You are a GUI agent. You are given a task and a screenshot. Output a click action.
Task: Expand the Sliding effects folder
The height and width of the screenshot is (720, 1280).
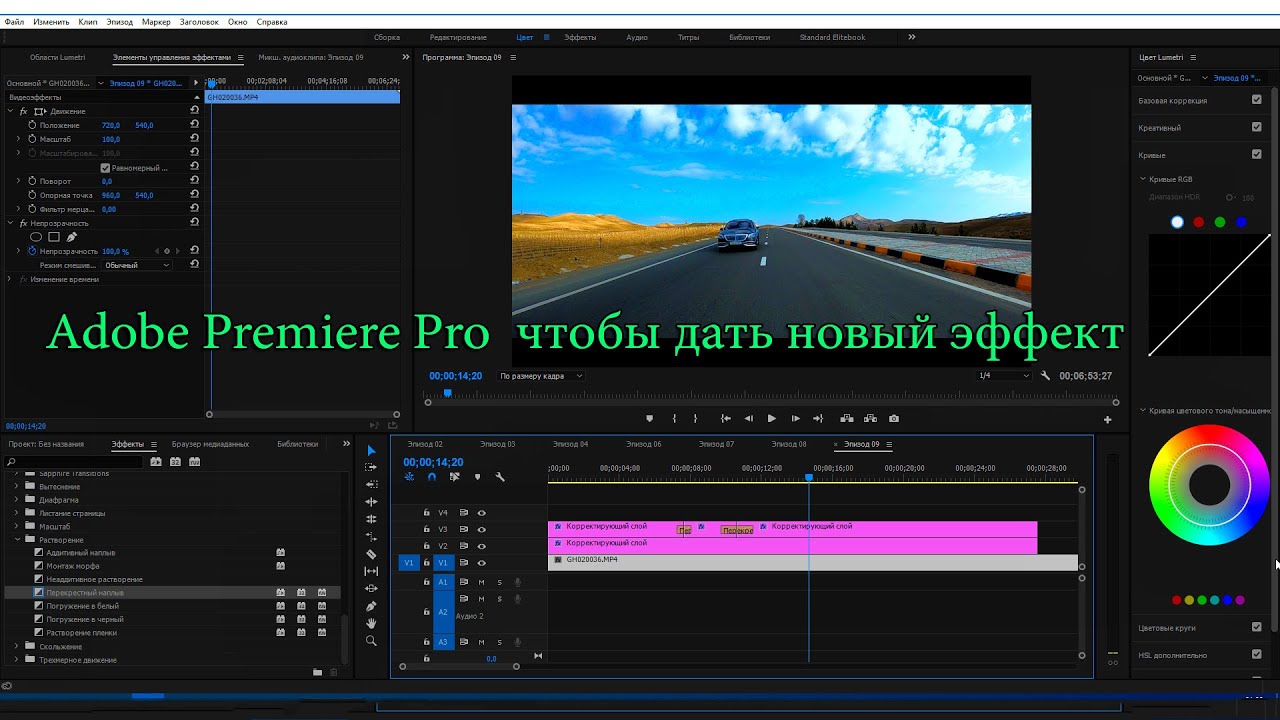17,647
